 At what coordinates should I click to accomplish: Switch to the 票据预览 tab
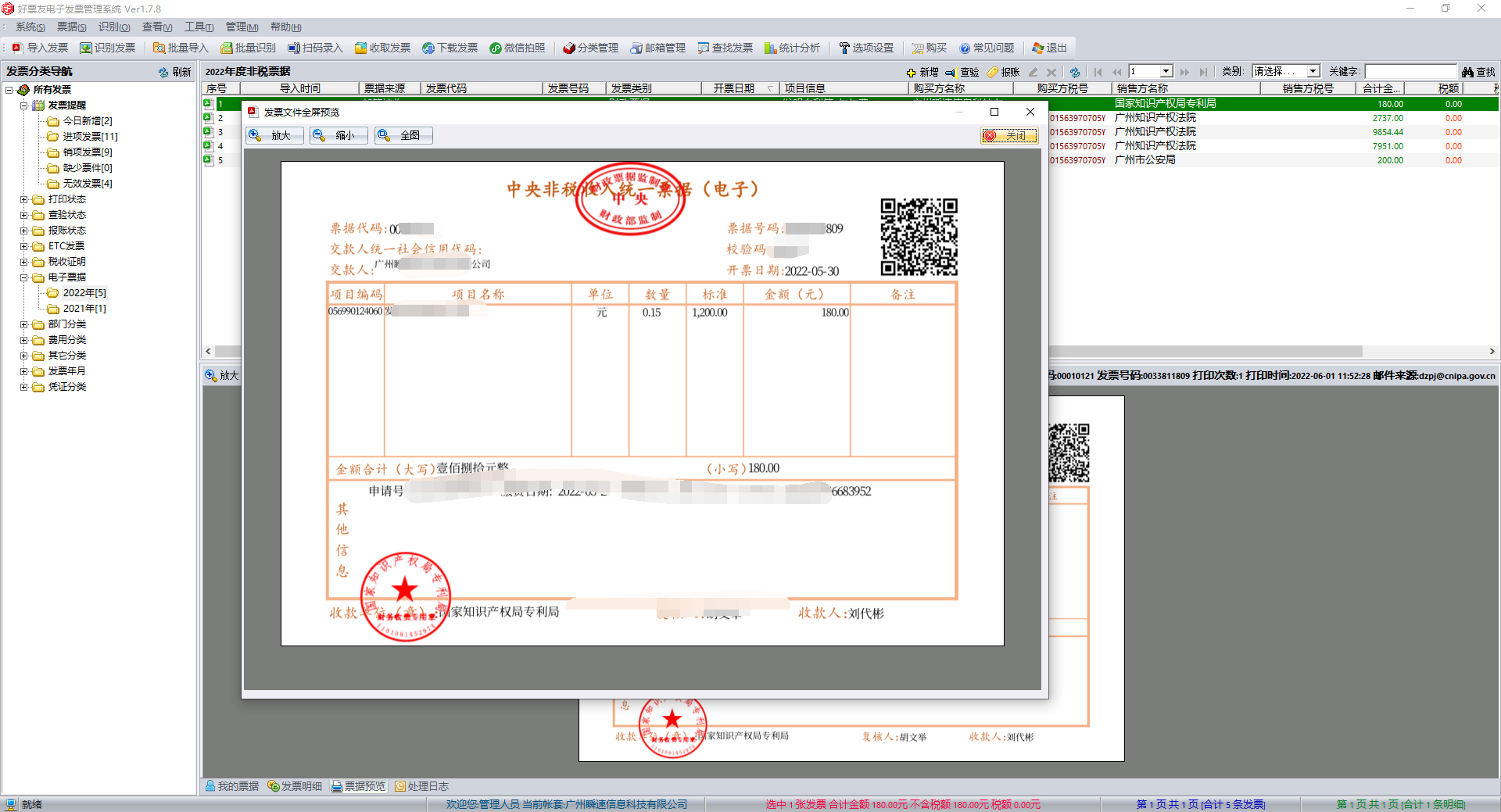click(x=359, y=786)
